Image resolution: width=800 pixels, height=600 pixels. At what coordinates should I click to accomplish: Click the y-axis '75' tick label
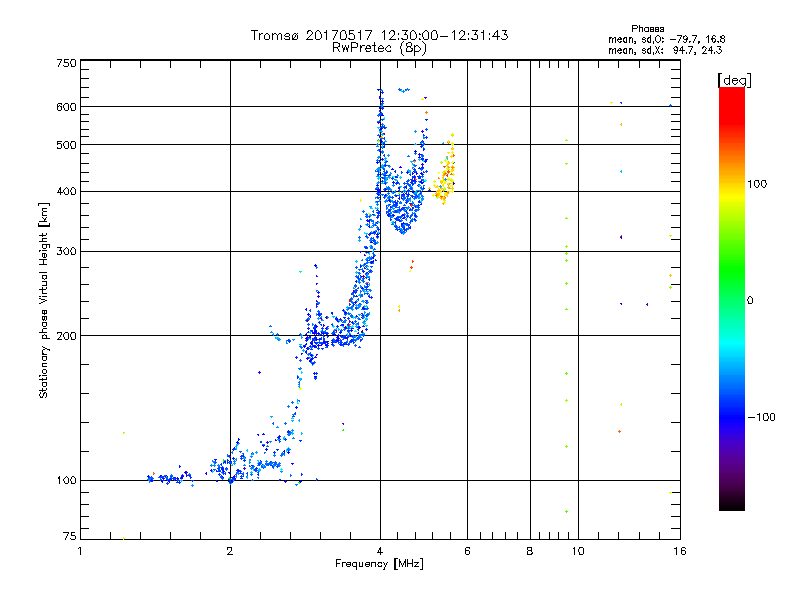coord(70,536)
